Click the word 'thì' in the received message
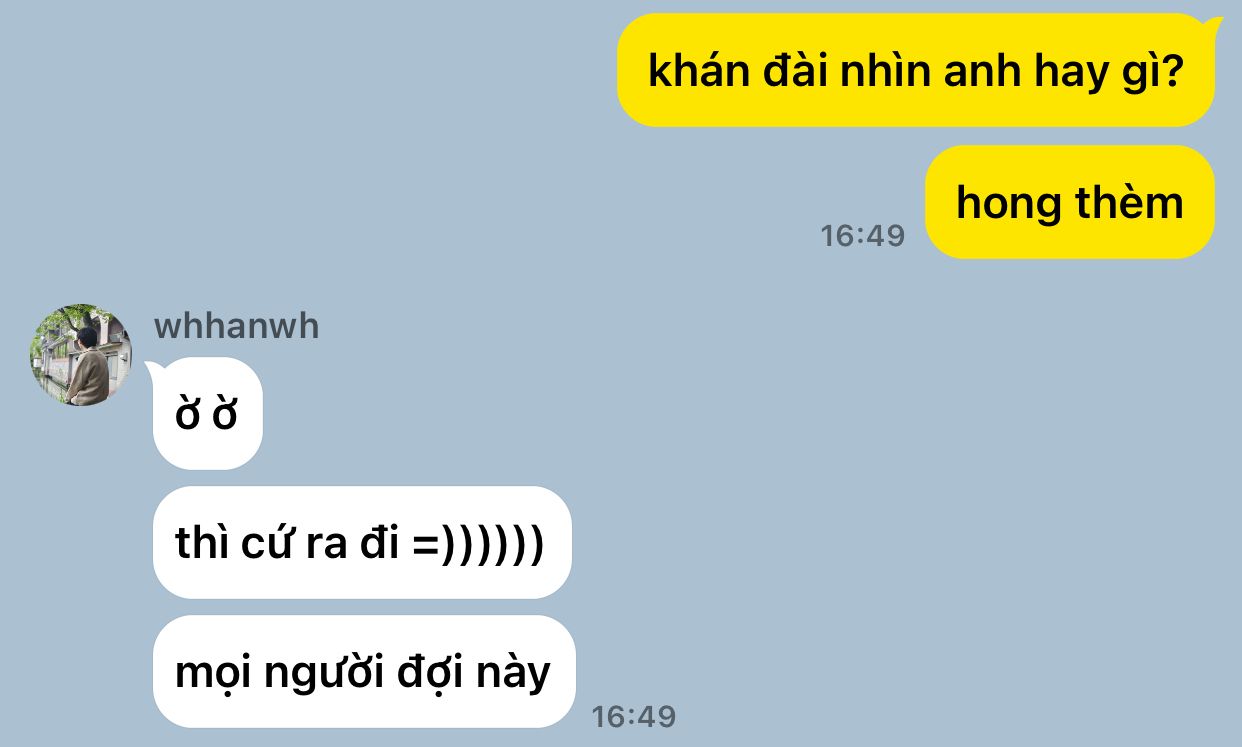 pyautogui.click(x=199, y=542)
